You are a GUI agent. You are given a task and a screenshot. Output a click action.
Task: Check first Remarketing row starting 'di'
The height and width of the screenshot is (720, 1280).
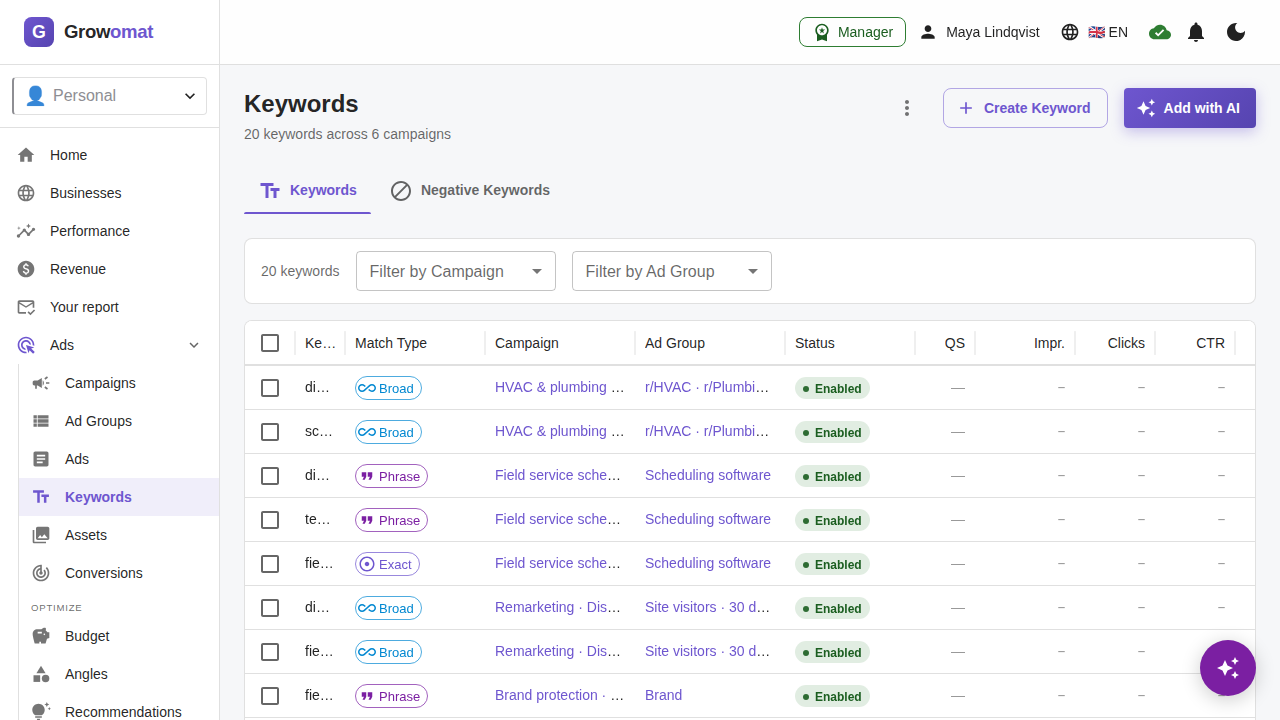coord(270,608)
